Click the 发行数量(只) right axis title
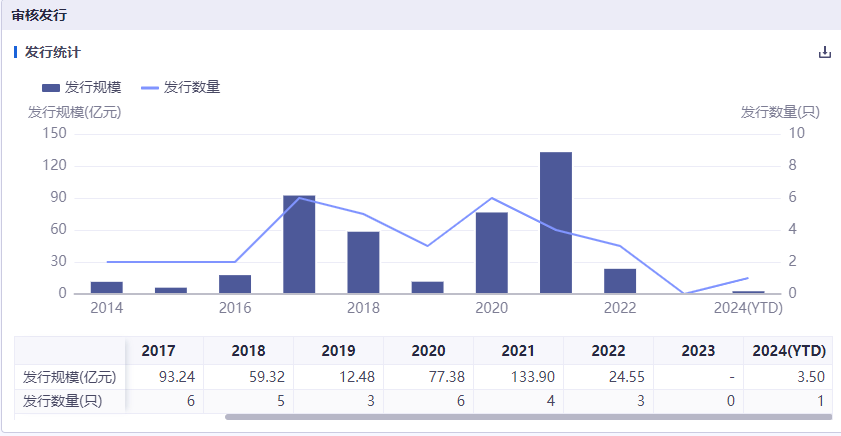This screenshot has height=436, width=841. click(780, 112)
